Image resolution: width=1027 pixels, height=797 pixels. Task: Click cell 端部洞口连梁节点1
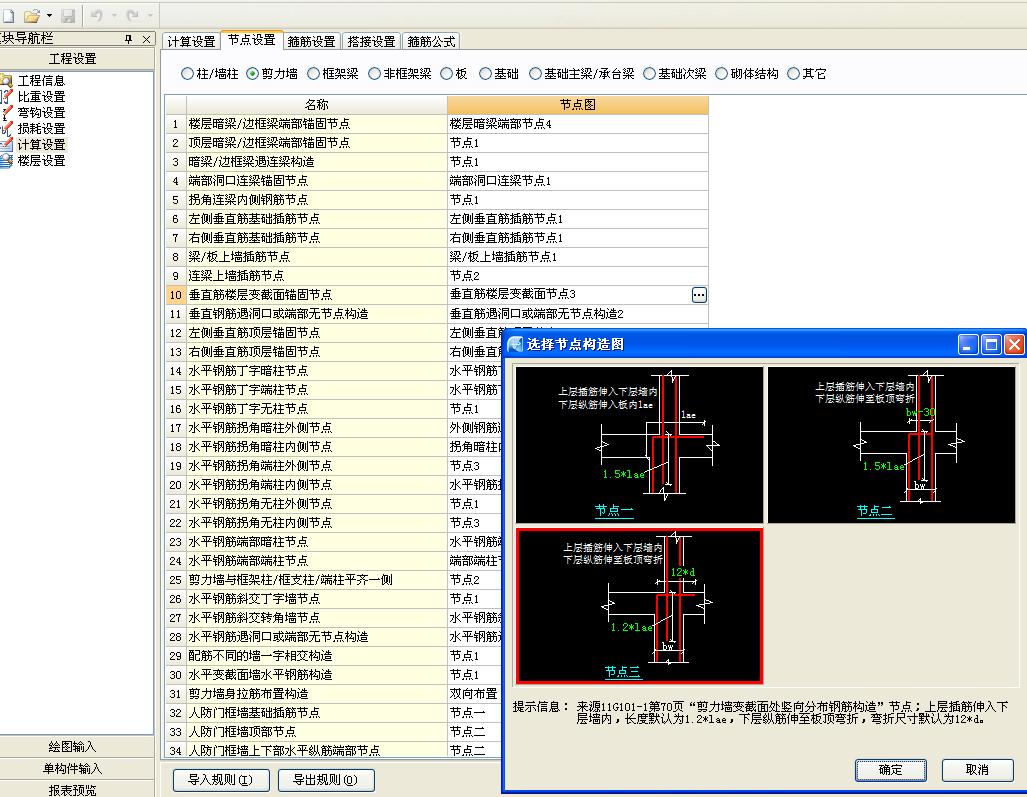(578, 181)
